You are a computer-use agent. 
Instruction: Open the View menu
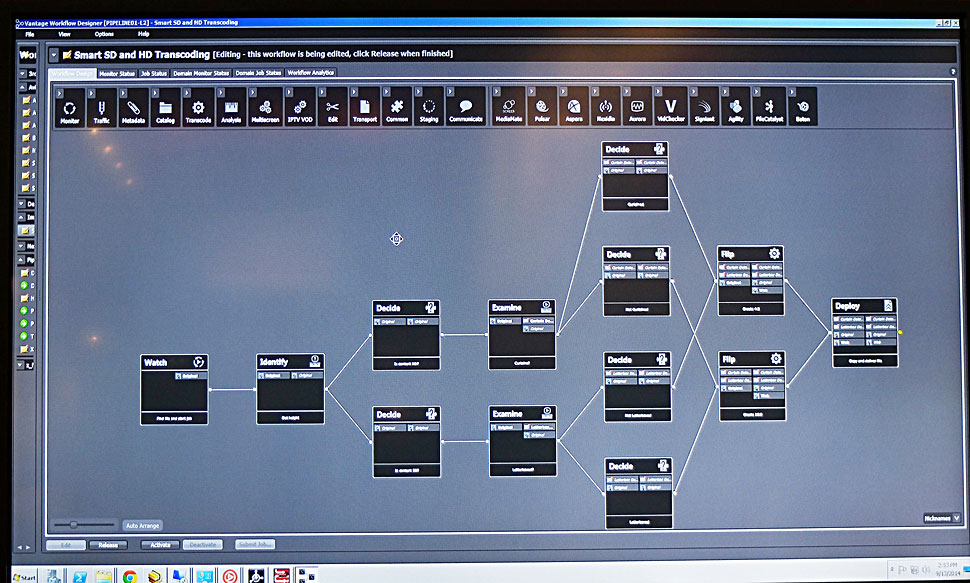pos(64,35)
